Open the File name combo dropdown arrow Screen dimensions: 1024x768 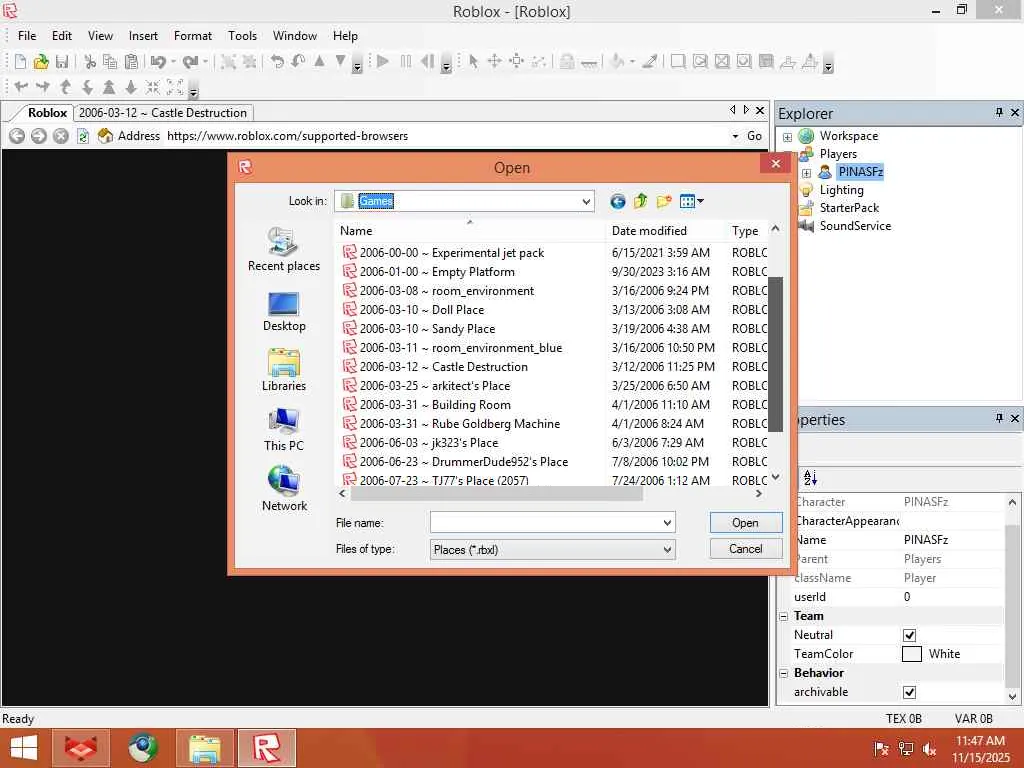pyautogui.click(x=667, y=522)
